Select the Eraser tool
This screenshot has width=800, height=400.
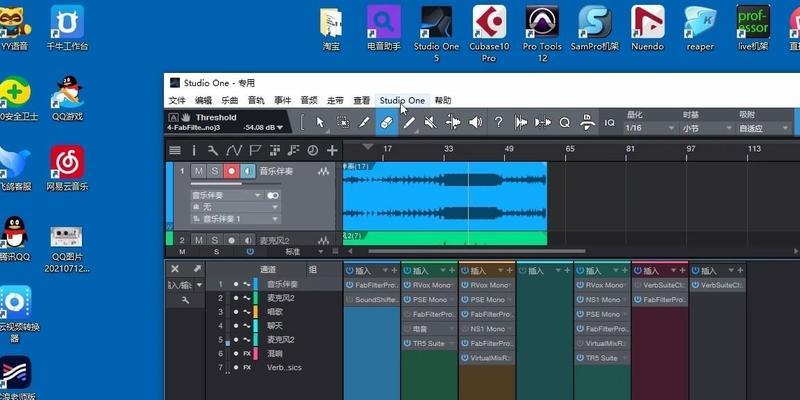tap(387, 122)
